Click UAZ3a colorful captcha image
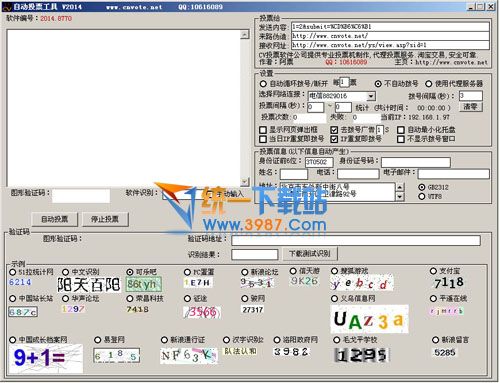This screenshot has width=500, height=383. tap(369, 319)
